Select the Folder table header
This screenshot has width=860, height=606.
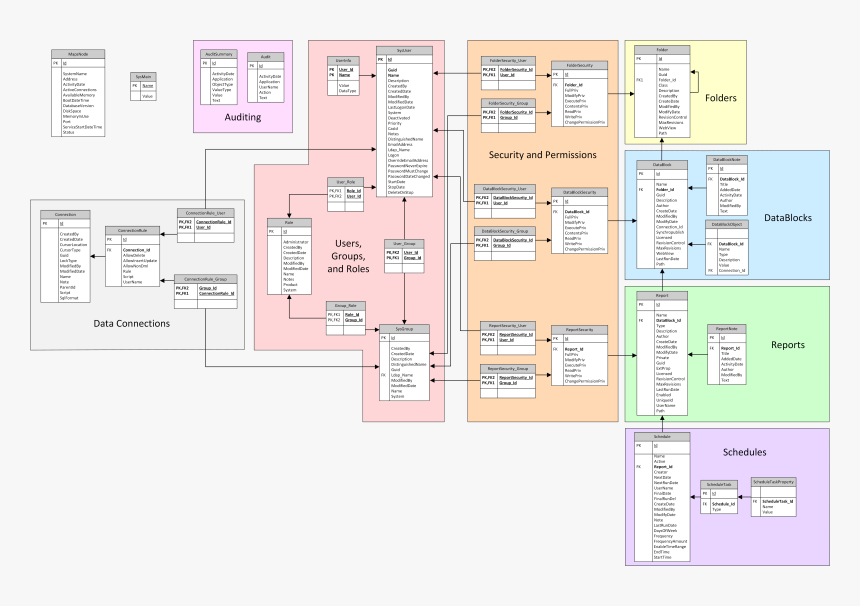click(662, 50)
